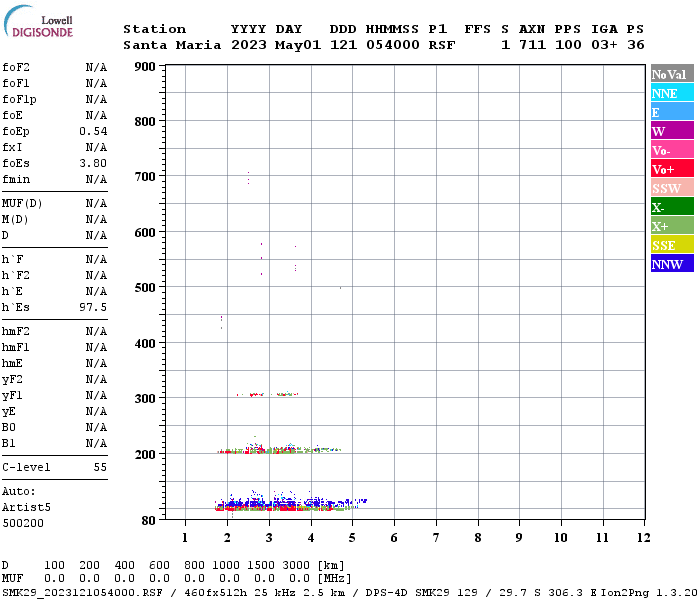The image size is (700, 600).
Task: Select the Vo- pink legend swatch
Action: coord(672,150)
